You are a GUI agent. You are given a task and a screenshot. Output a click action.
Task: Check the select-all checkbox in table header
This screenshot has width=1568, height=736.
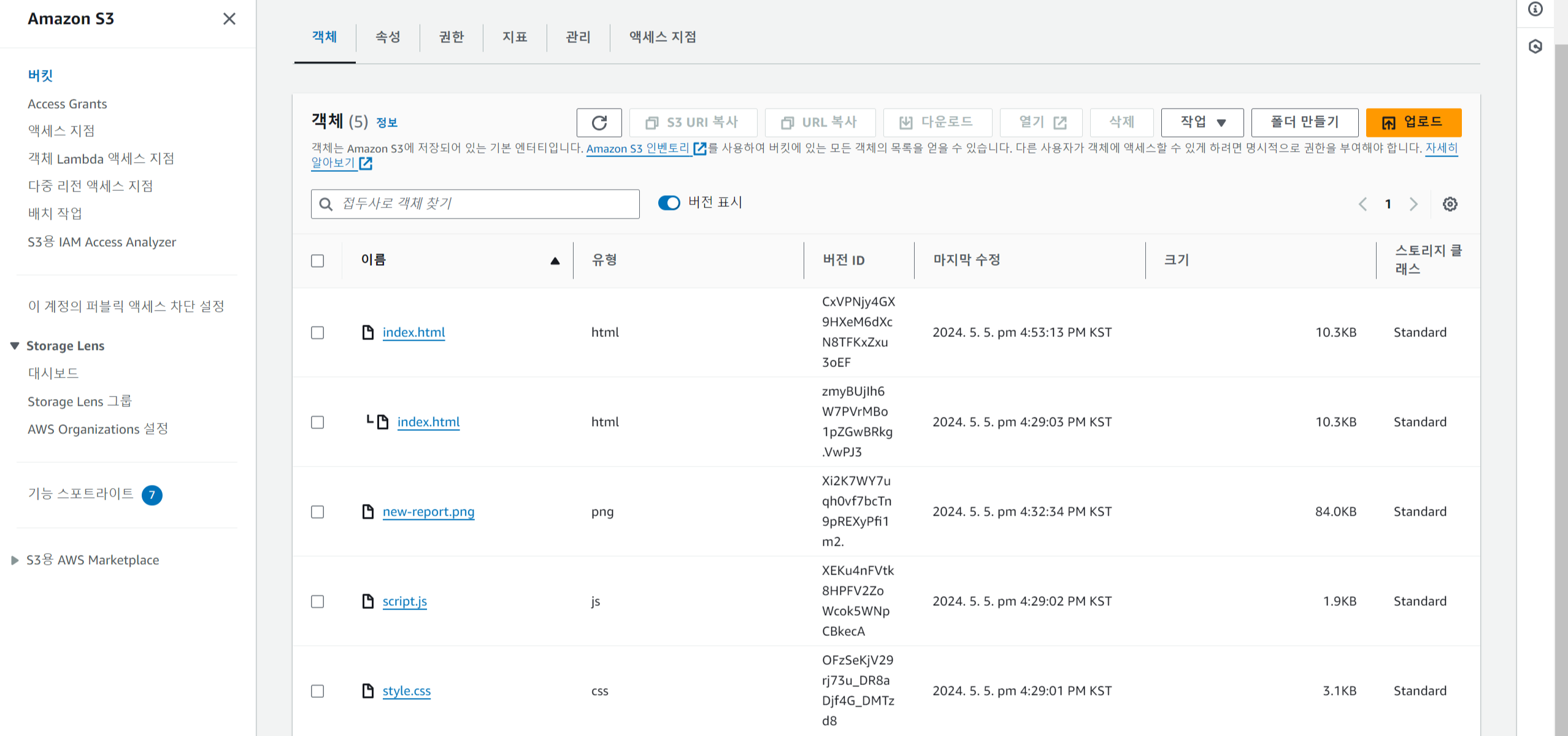317,260
